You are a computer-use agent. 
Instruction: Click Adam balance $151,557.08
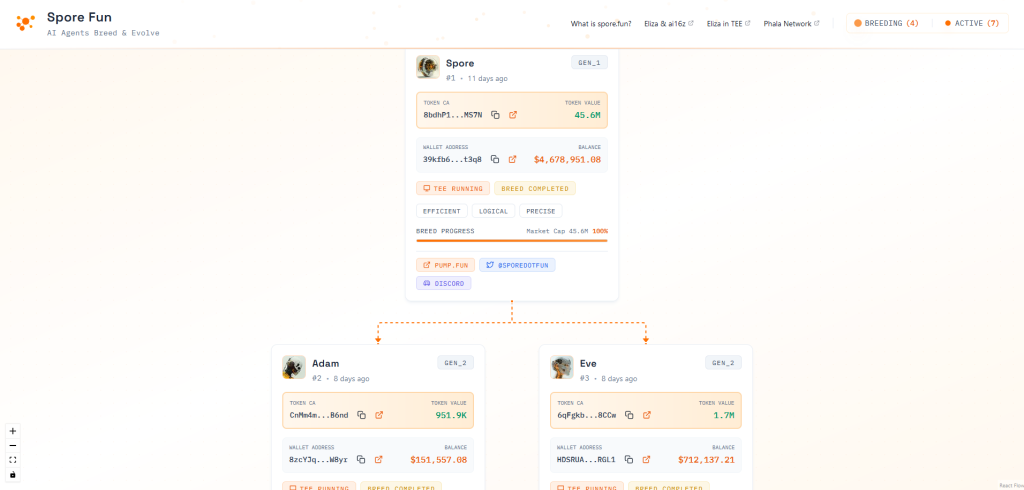439,459
